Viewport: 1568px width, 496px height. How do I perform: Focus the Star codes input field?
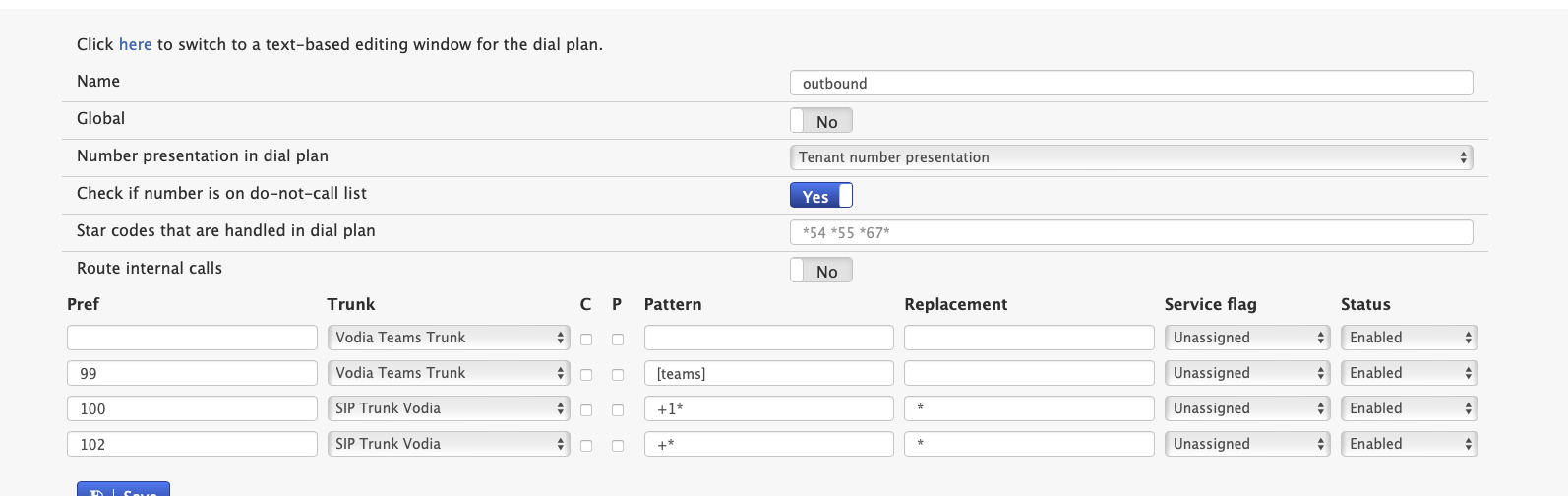1131,232
